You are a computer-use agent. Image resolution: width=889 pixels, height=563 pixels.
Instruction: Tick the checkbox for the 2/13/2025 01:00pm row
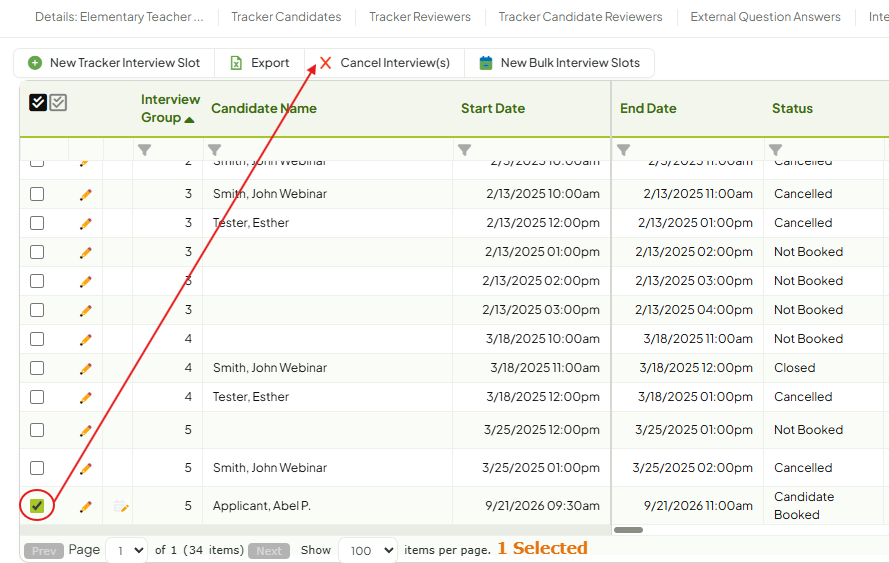tap(37, 252)
